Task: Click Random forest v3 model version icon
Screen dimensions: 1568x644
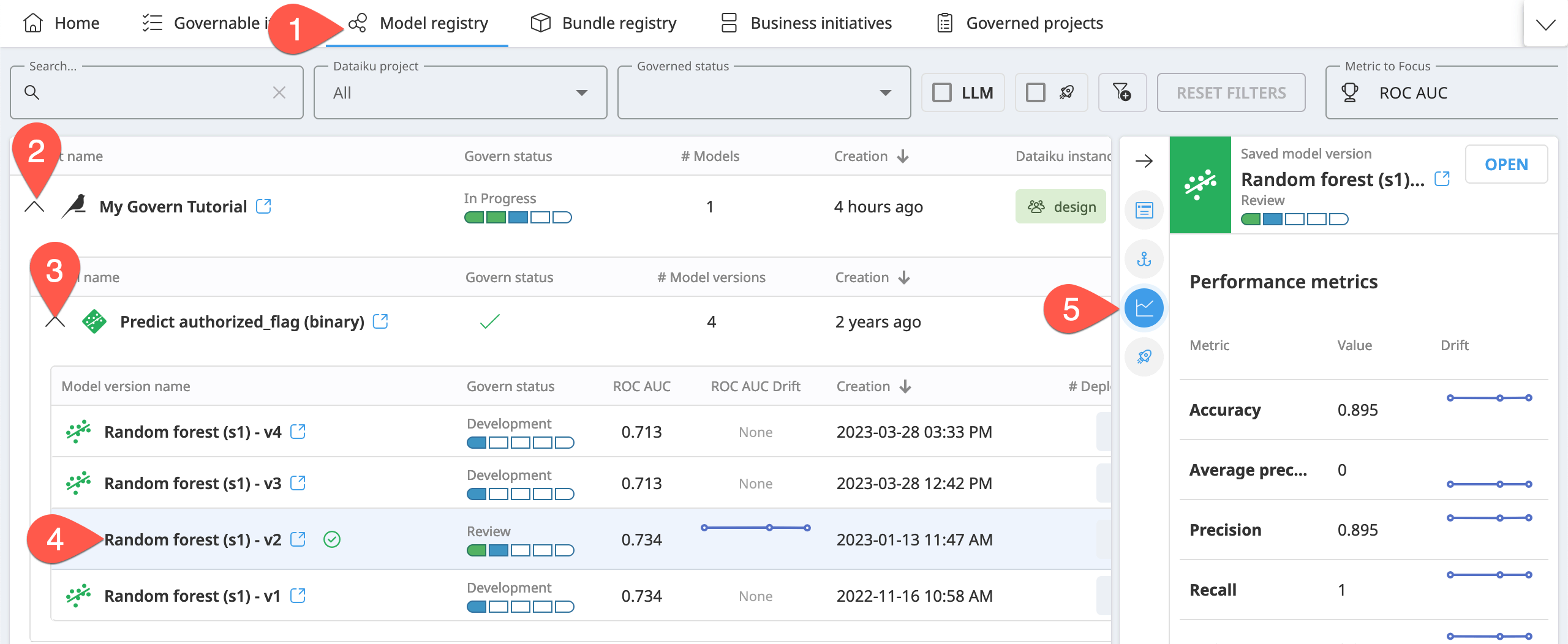Action: point(78,483)
